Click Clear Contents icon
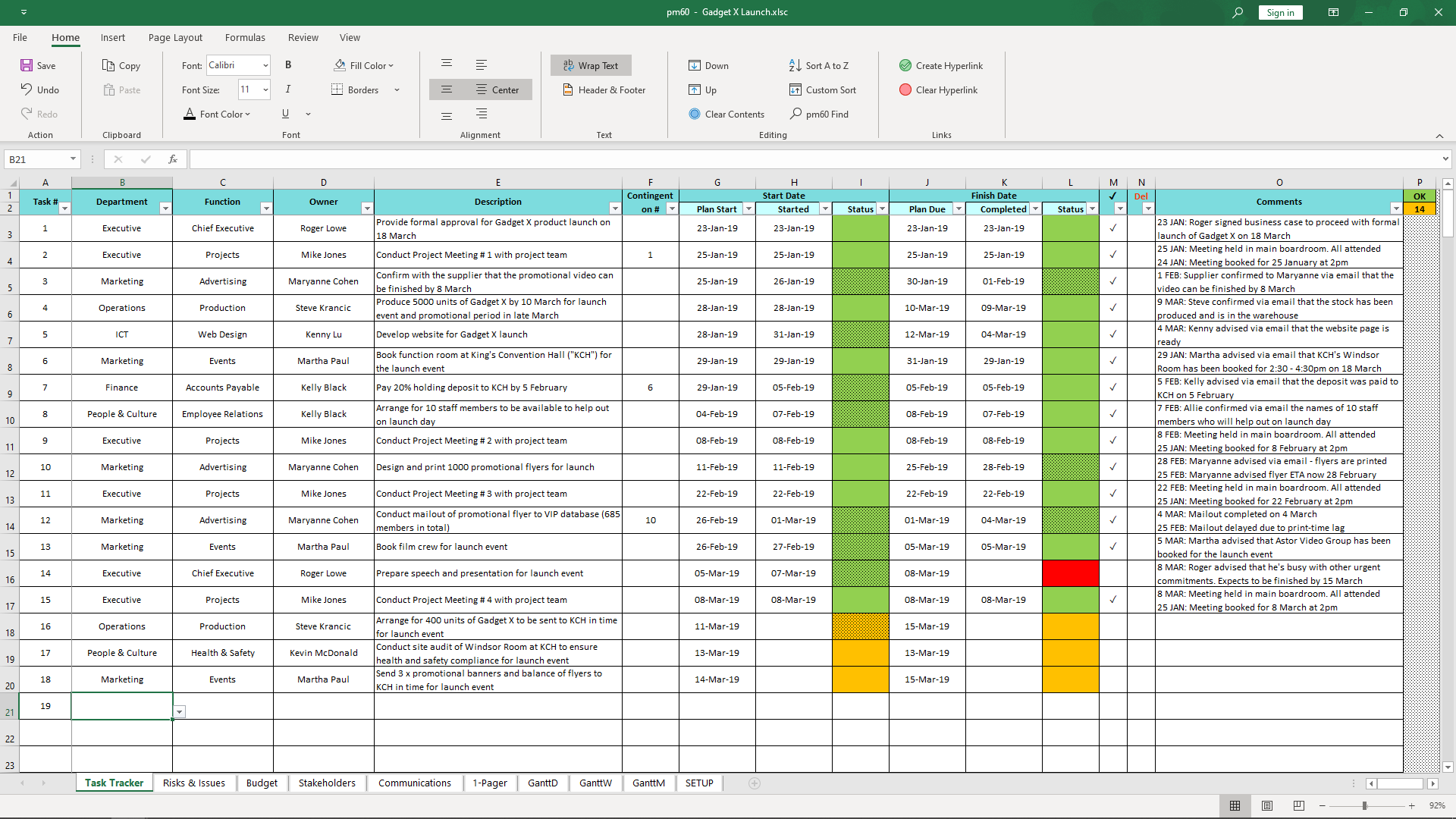The image size is (1456, 819). click(x=695, y=114)
